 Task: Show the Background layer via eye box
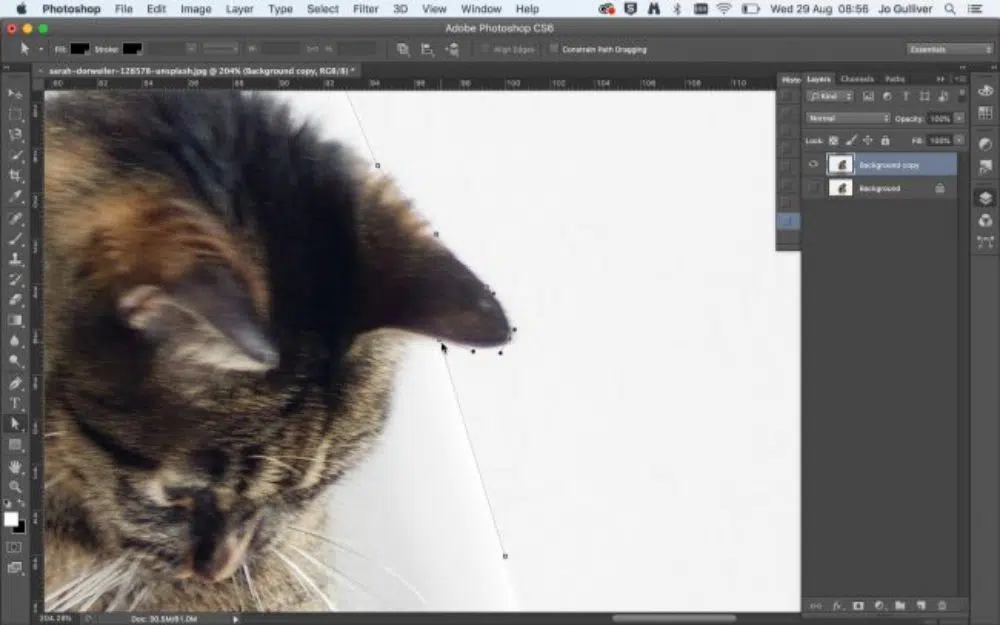click(x=814, y=188)
